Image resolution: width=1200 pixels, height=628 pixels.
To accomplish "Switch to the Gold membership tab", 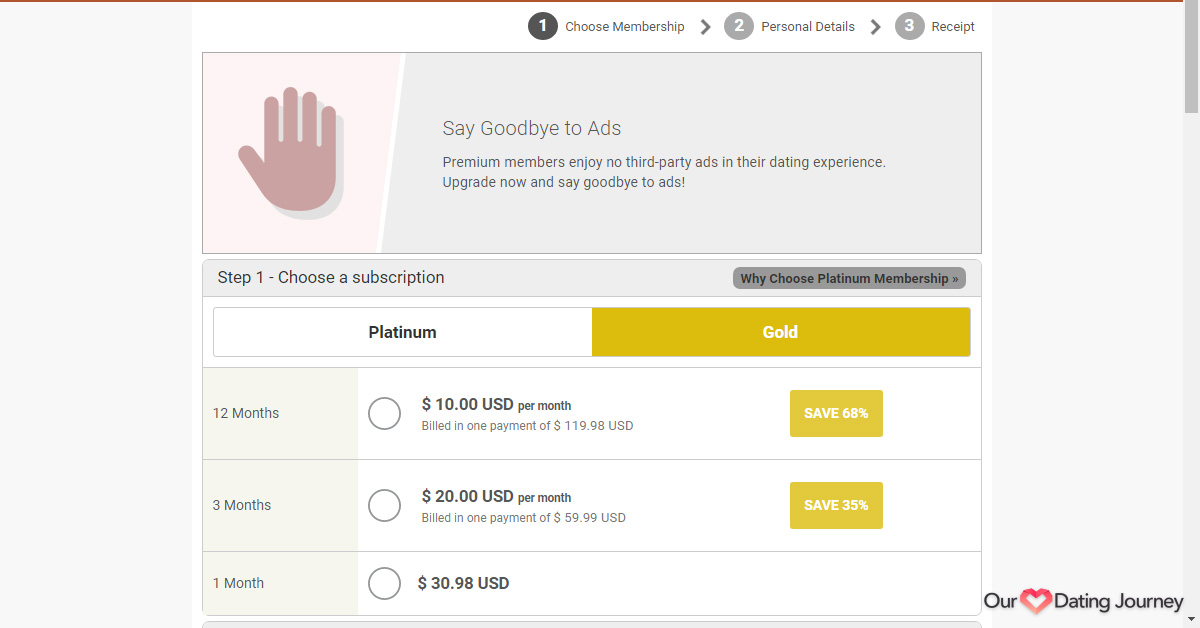I will point(781,332).
